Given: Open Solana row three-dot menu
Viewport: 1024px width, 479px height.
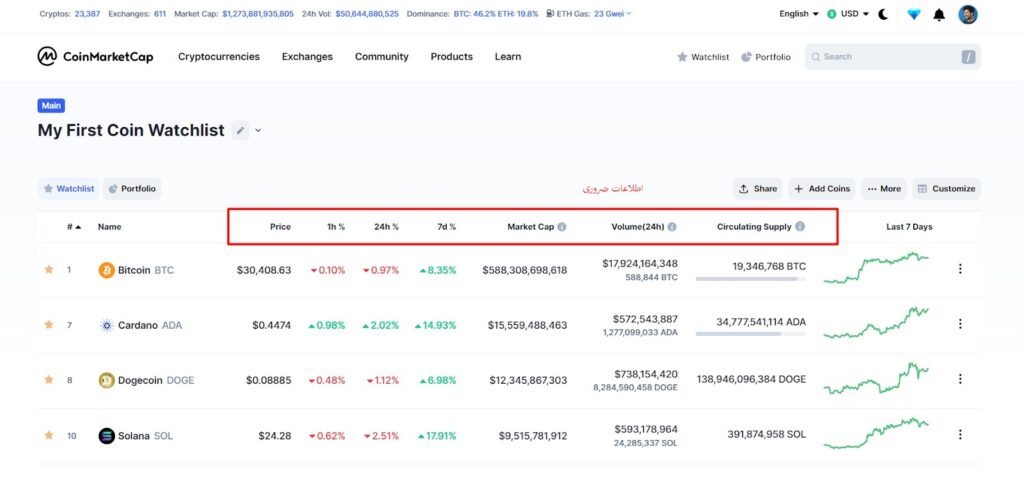Looking at the screenshot, I should coord(959,435).
